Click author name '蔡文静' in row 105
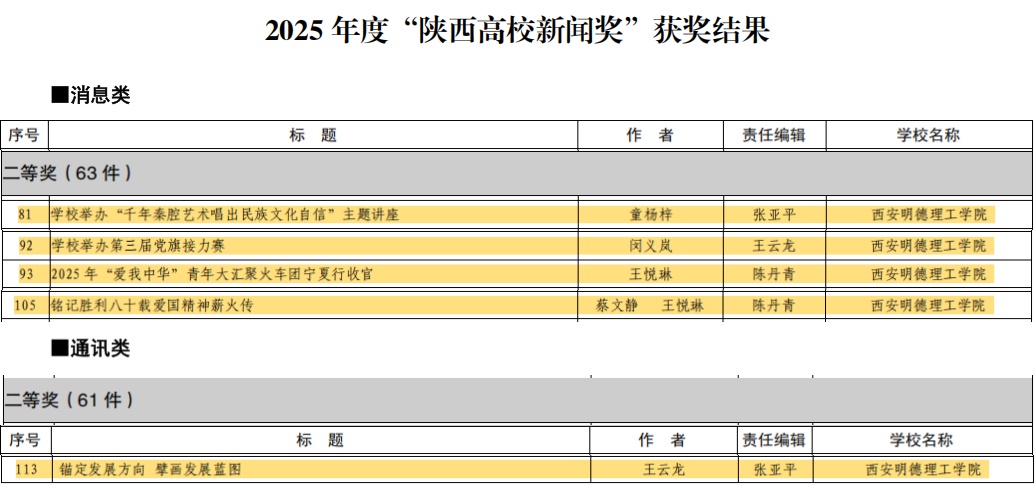This screenshot has width=1035, height=485. tap(616, 306)
